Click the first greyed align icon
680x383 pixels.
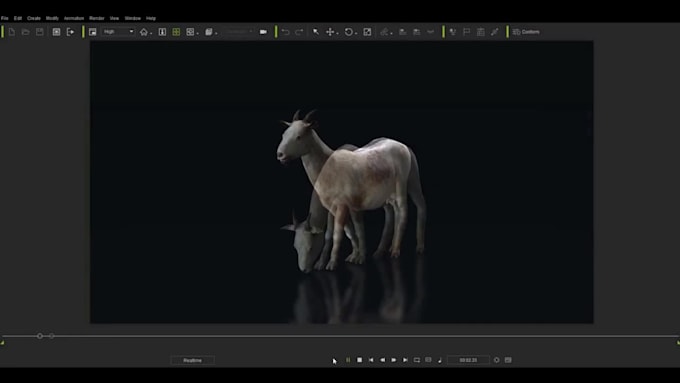pyautogui.click(x=402, y=32)
